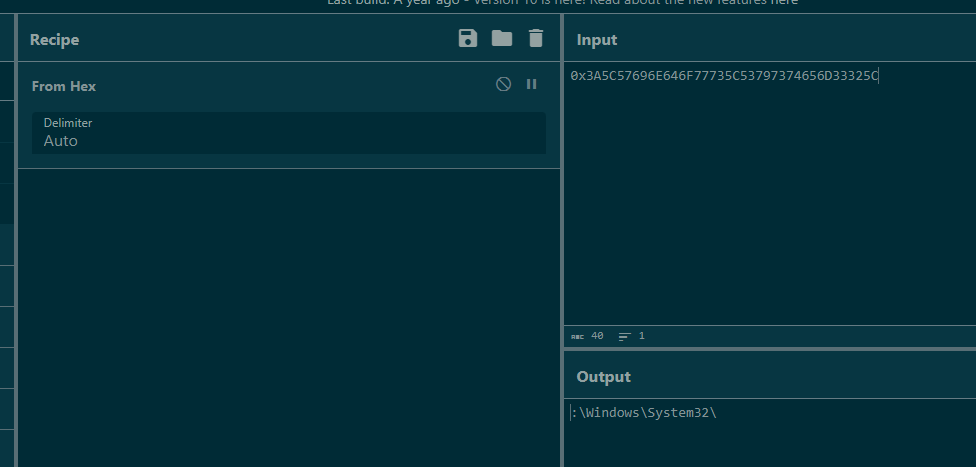Click the Save recipe floppy disk icon
976x467 pixels.
(x=467, y=39)
